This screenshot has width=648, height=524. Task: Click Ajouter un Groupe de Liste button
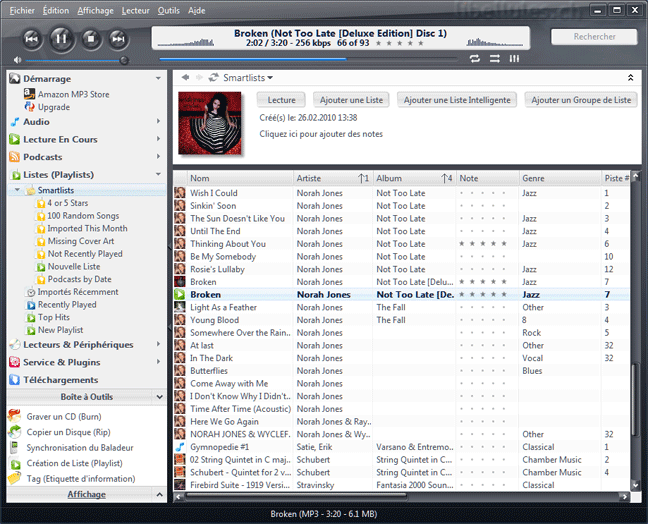pos(581,100)
